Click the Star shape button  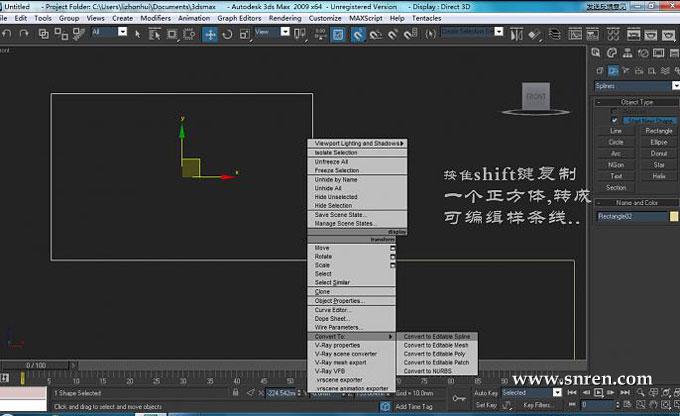coord(659,165)
